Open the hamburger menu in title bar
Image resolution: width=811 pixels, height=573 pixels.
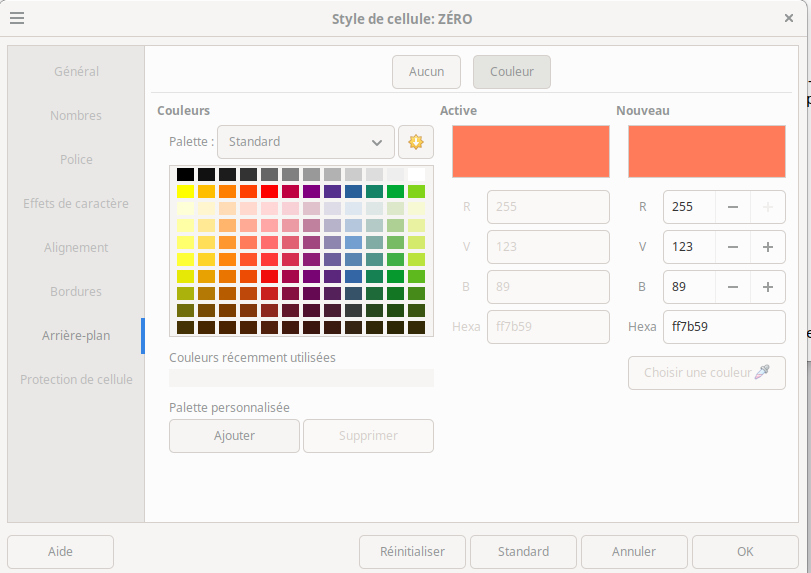click(17, 18)
